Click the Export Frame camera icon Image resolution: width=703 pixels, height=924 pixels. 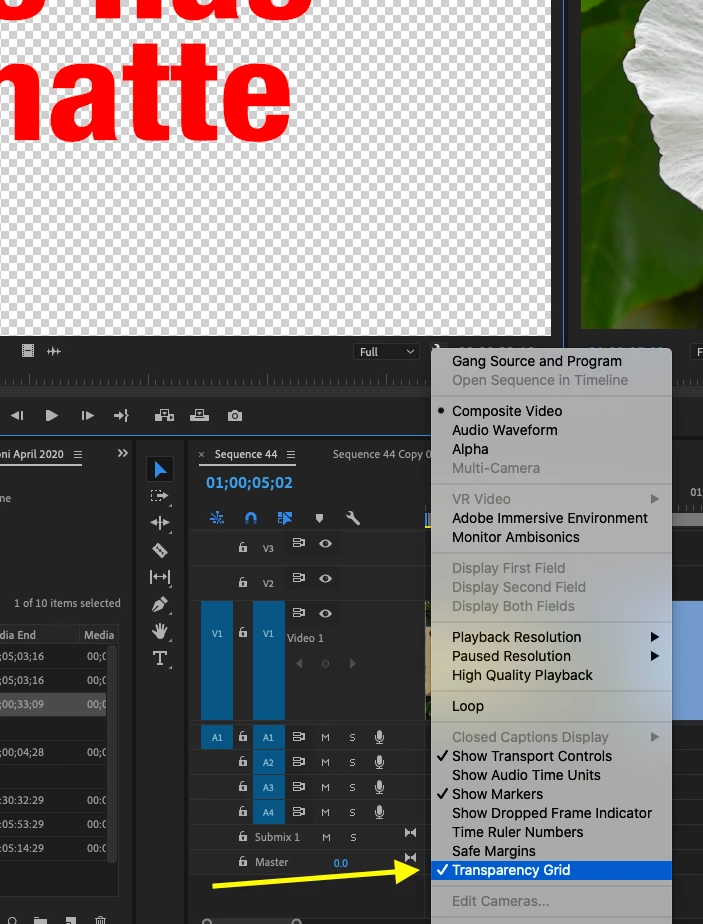tap(235, 416)
